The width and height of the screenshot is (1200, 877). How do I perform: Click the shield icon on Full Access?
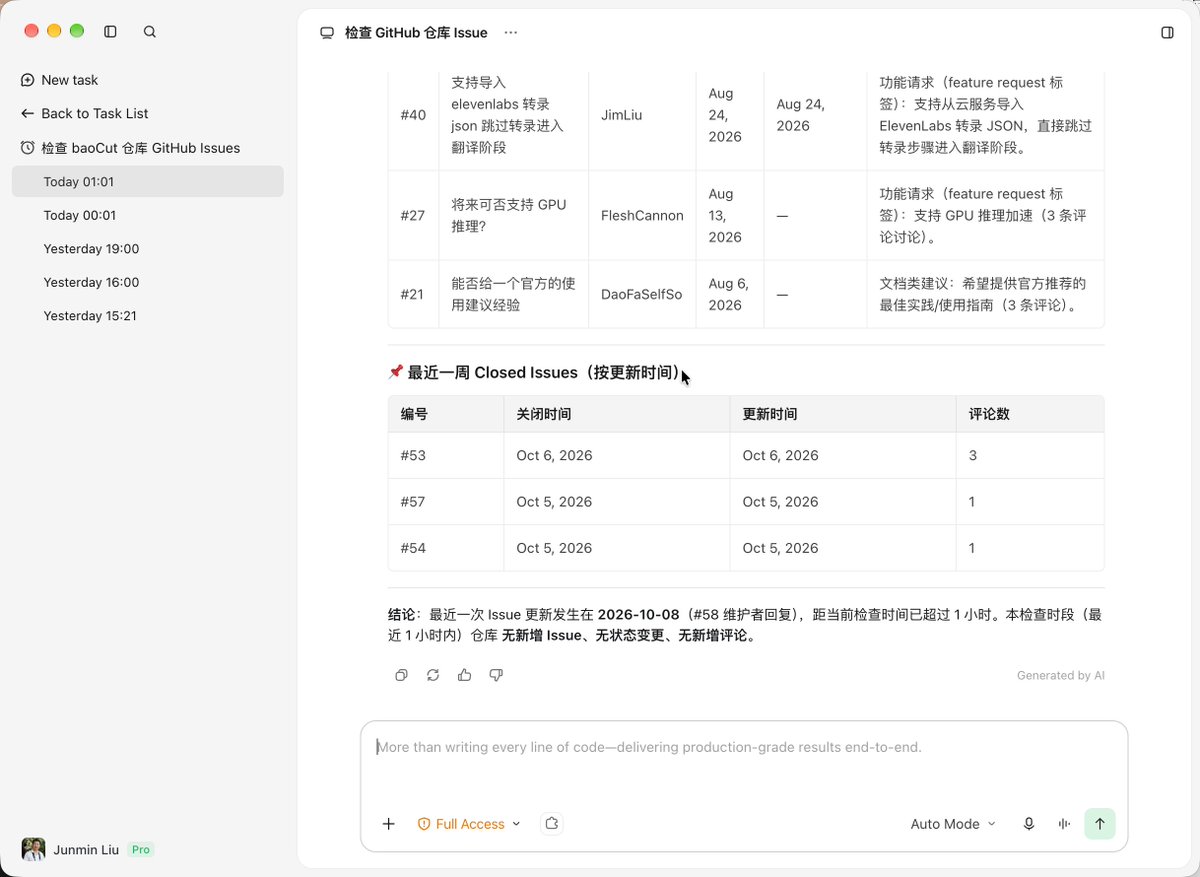(x=424, y=824)
